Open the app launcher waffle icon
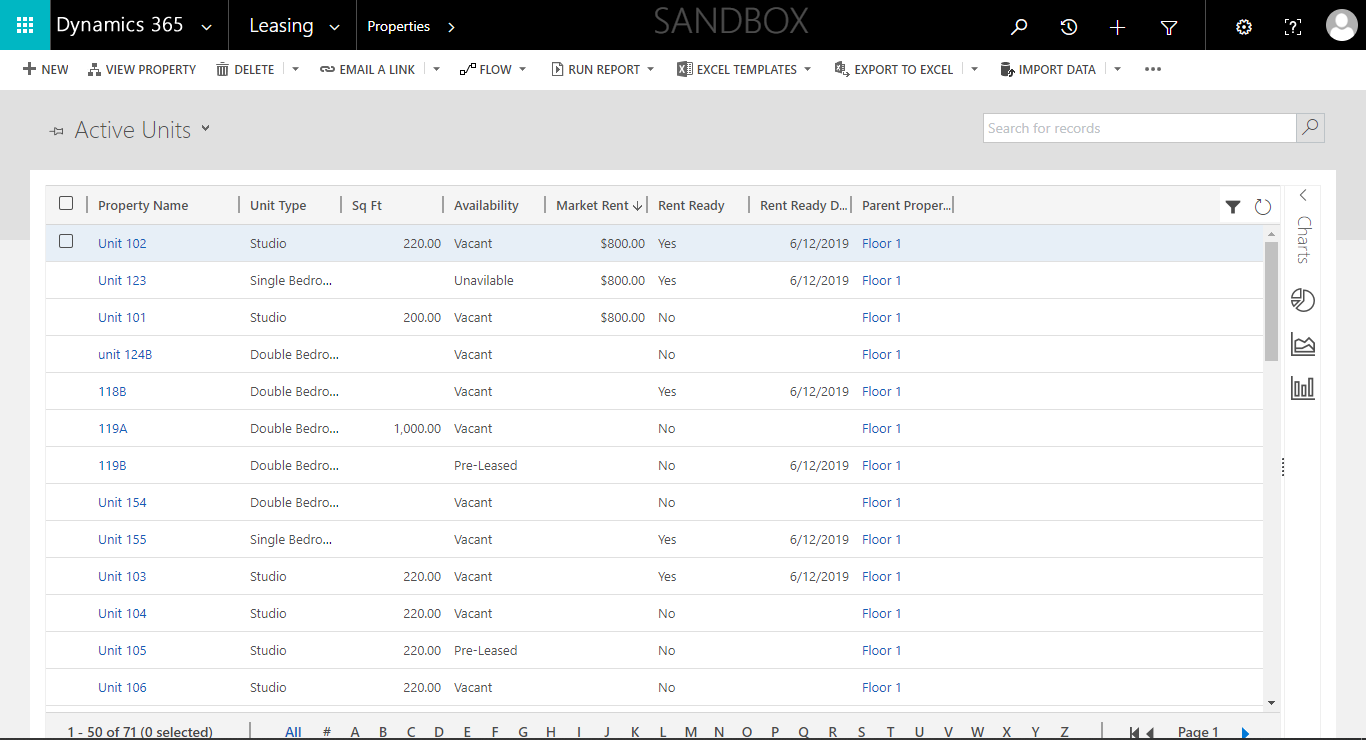Screen dimensions: 1366x740 (25, 26)
